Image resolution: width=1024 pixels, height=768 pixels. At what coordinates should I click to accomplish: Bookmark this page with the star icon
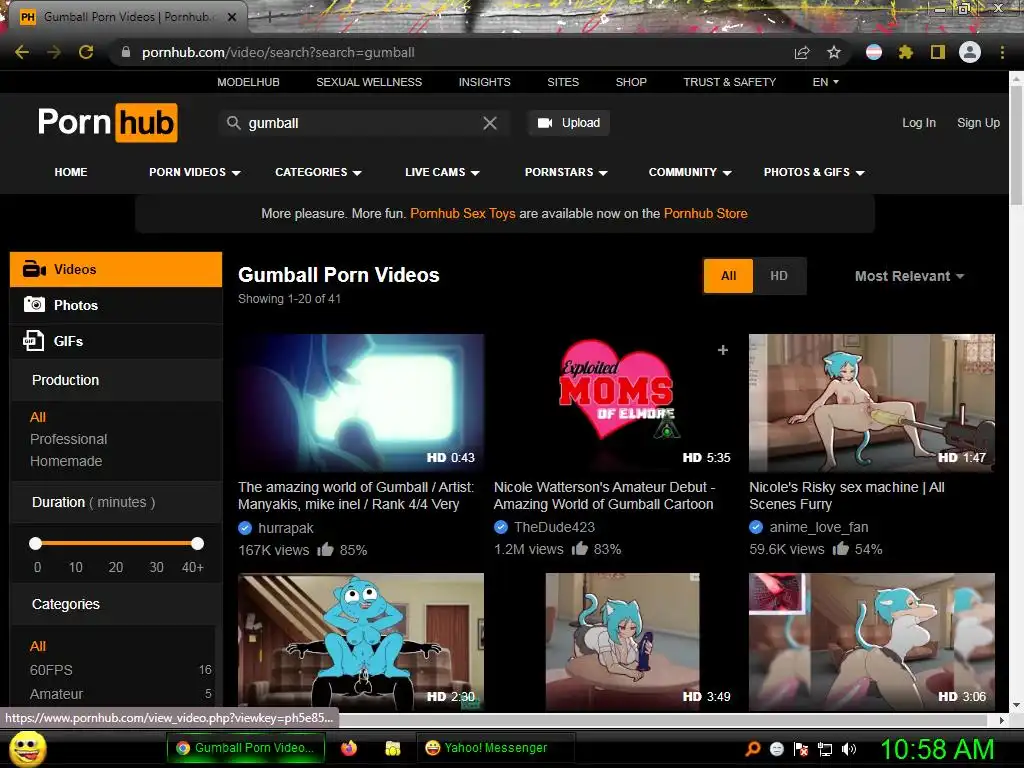[834, 52]
